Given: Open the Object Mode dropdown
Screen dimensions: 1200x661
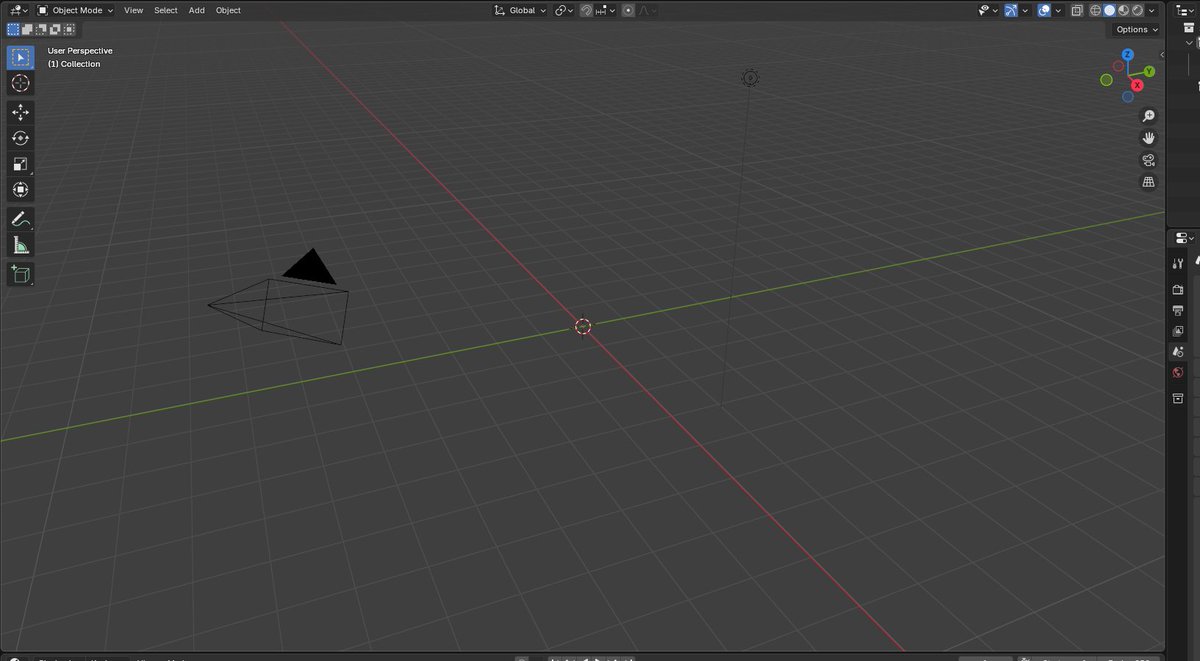Looking at the screenshot, I should [x=74, y=10].
